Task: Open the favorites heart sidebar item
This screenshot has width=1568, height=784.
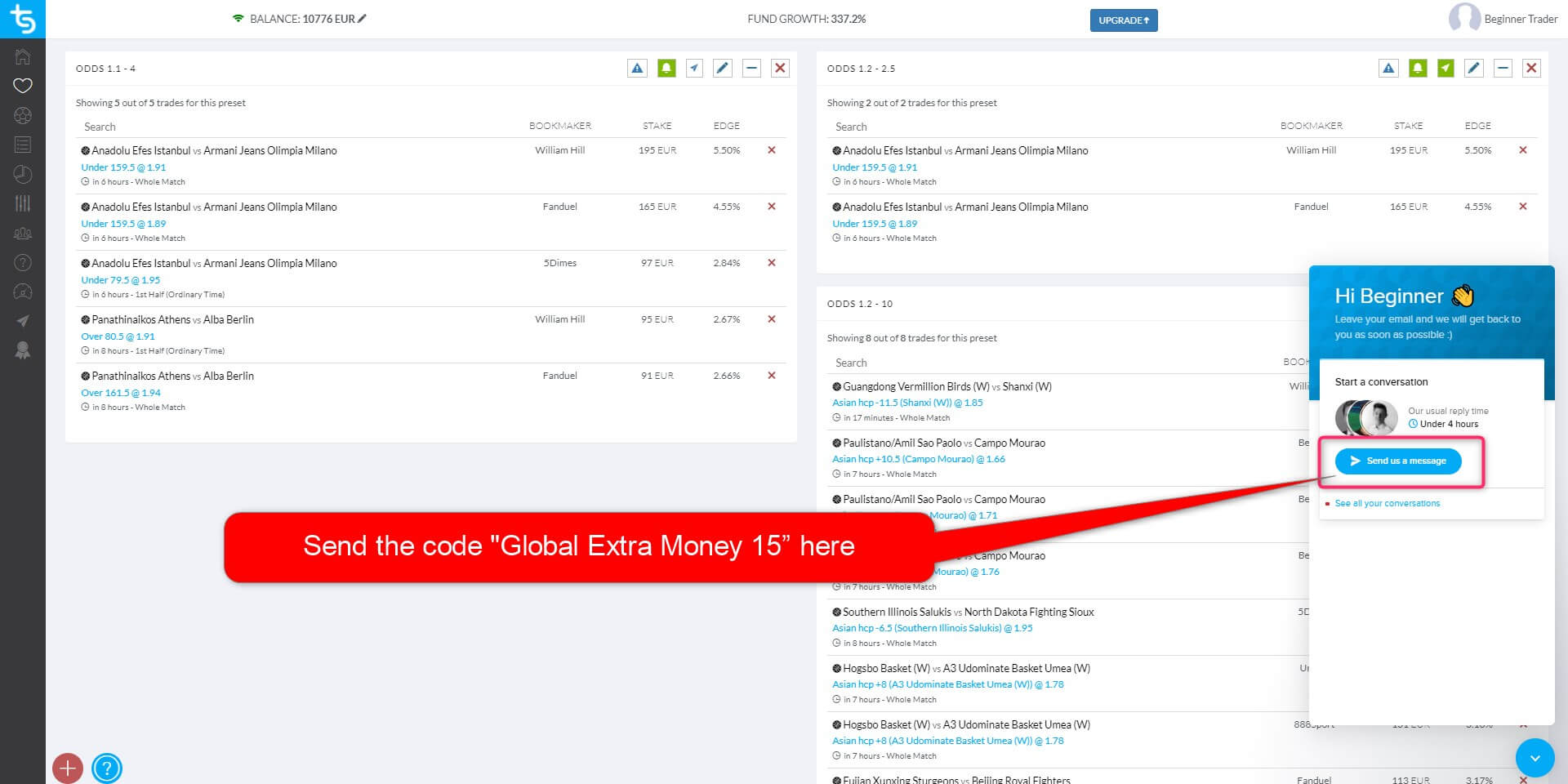Action: [x=23, y=86]
